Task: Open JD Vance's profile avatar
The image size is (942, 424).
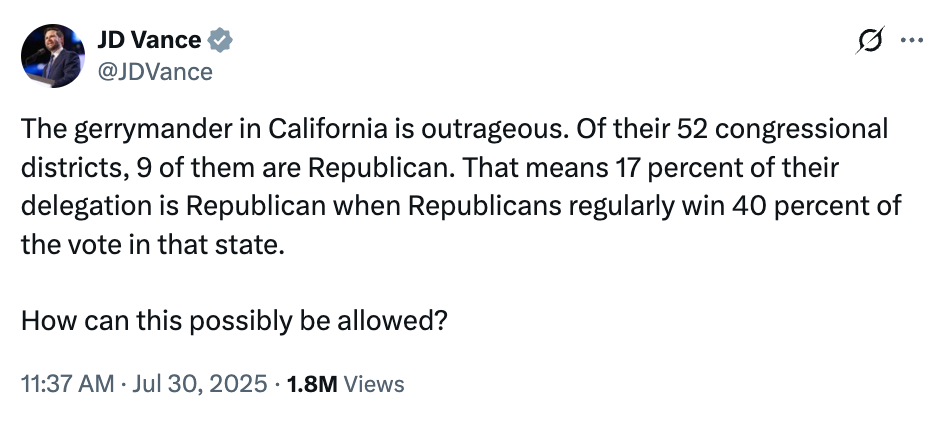Action: 52,56
